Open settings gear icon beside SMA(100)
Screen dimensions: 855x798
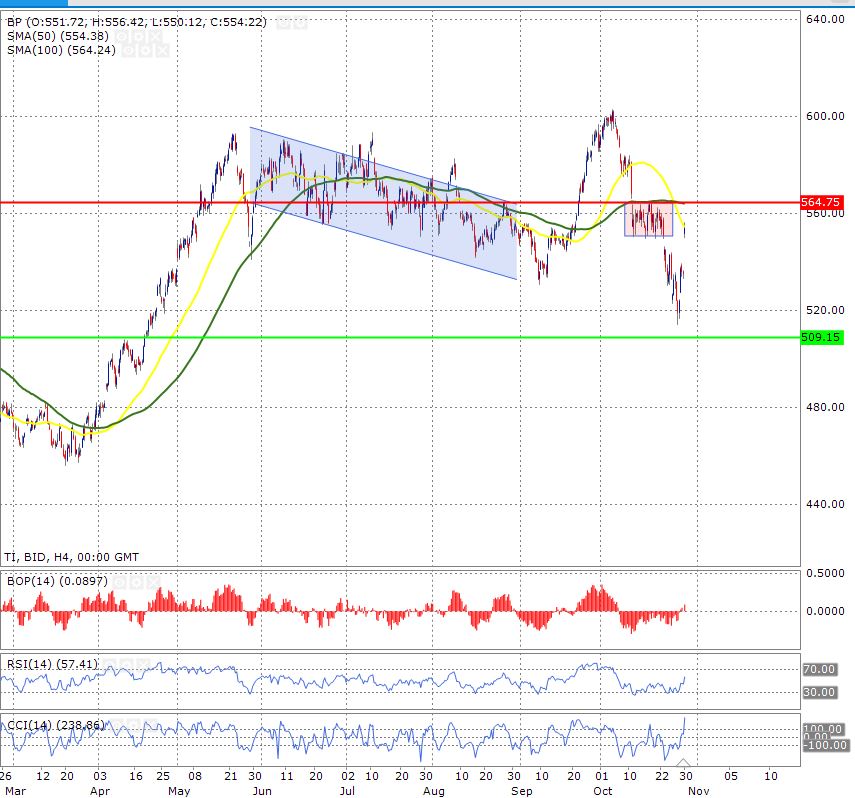[145, 51]
